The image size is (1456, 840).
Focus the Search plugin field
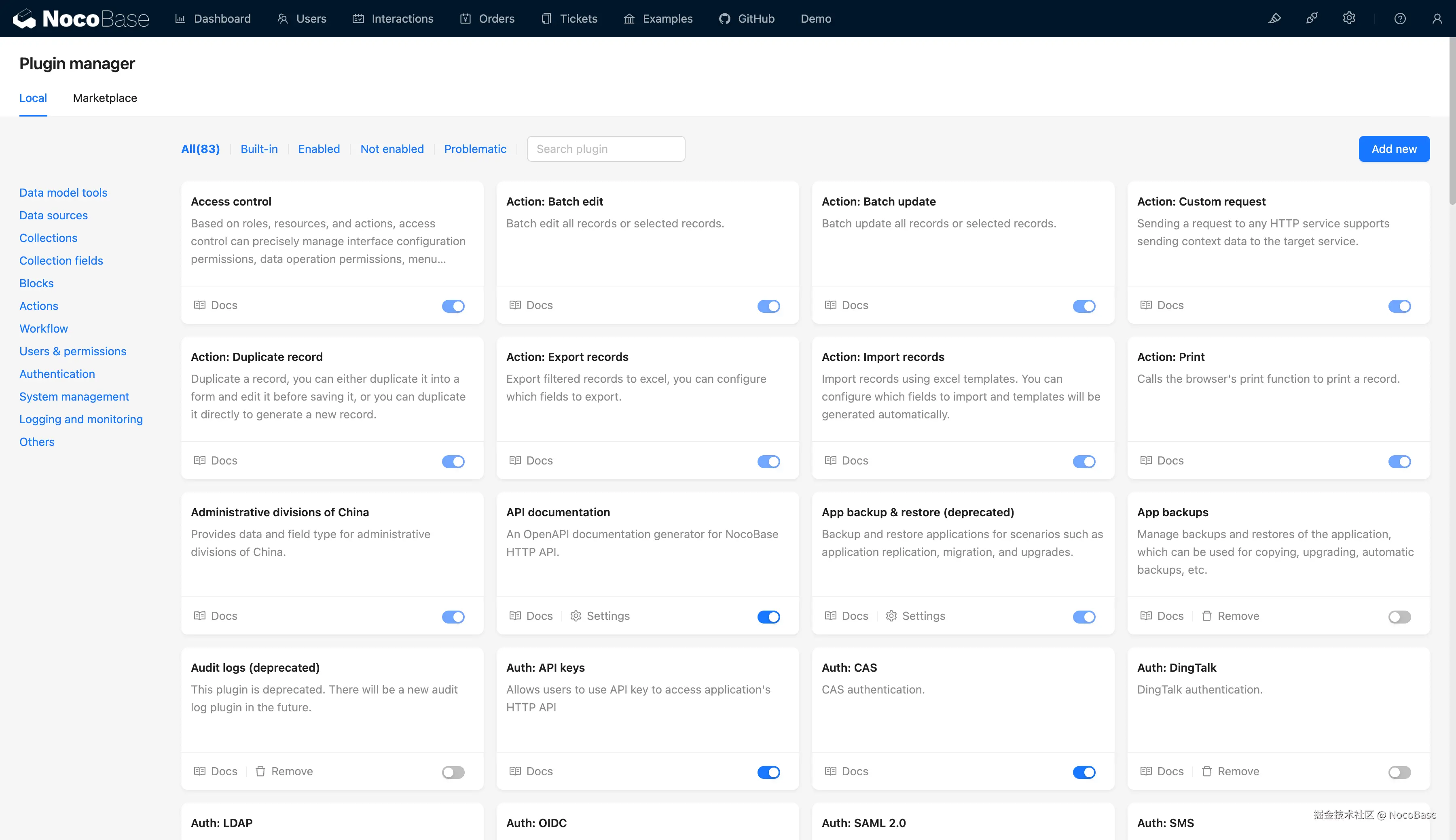tap(606, 149)
